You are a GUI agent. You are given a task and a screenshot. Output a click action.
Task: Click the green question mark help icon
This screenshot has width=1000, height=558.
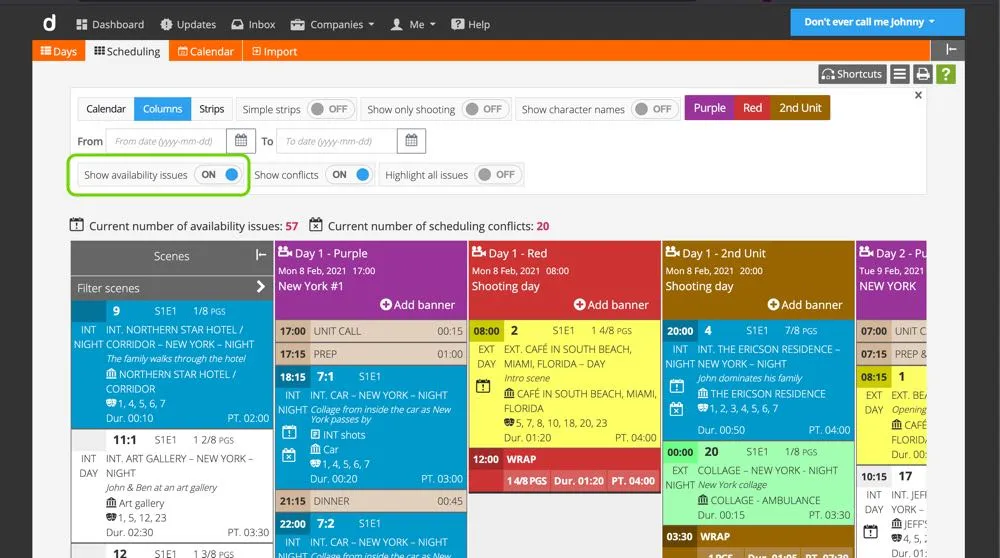(946, 74)
